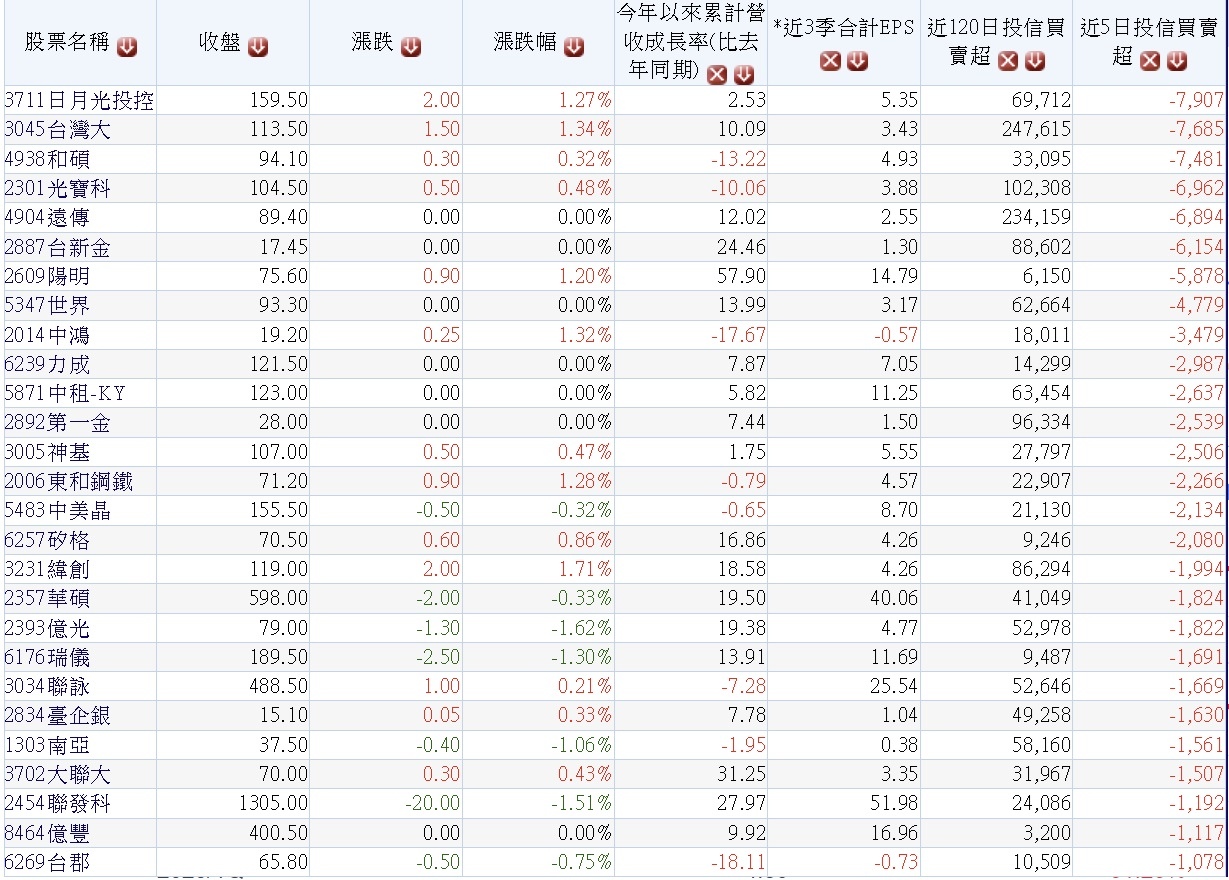Delete the 近120日投信買賣超 column with X icon
The width and height of the screenshot is (1229, 880).
click(1008, 62)
